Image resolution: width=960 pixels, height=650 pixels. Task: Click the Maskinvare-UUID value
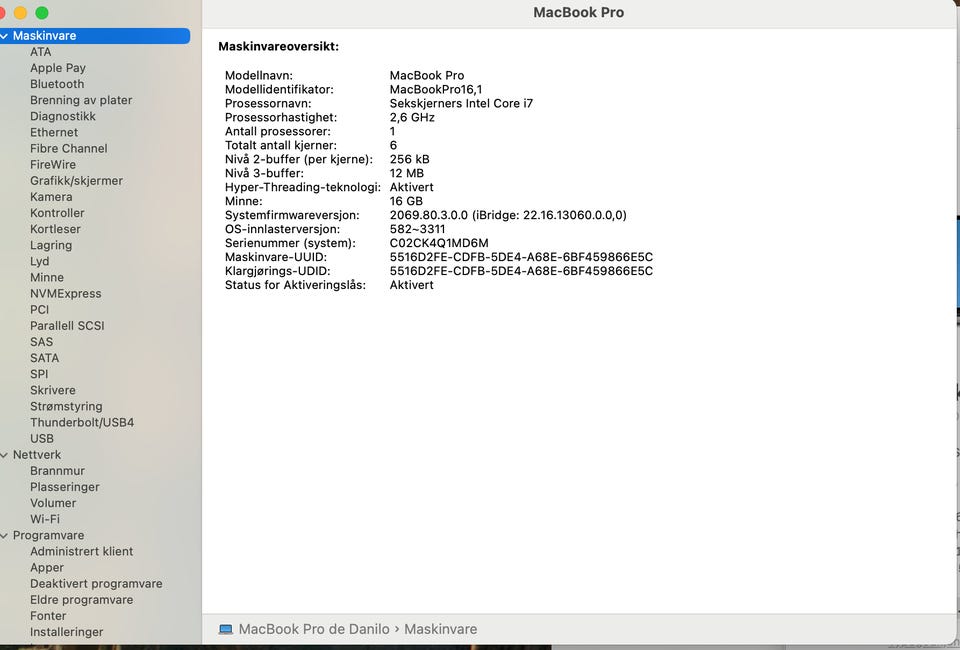point(521,257)
